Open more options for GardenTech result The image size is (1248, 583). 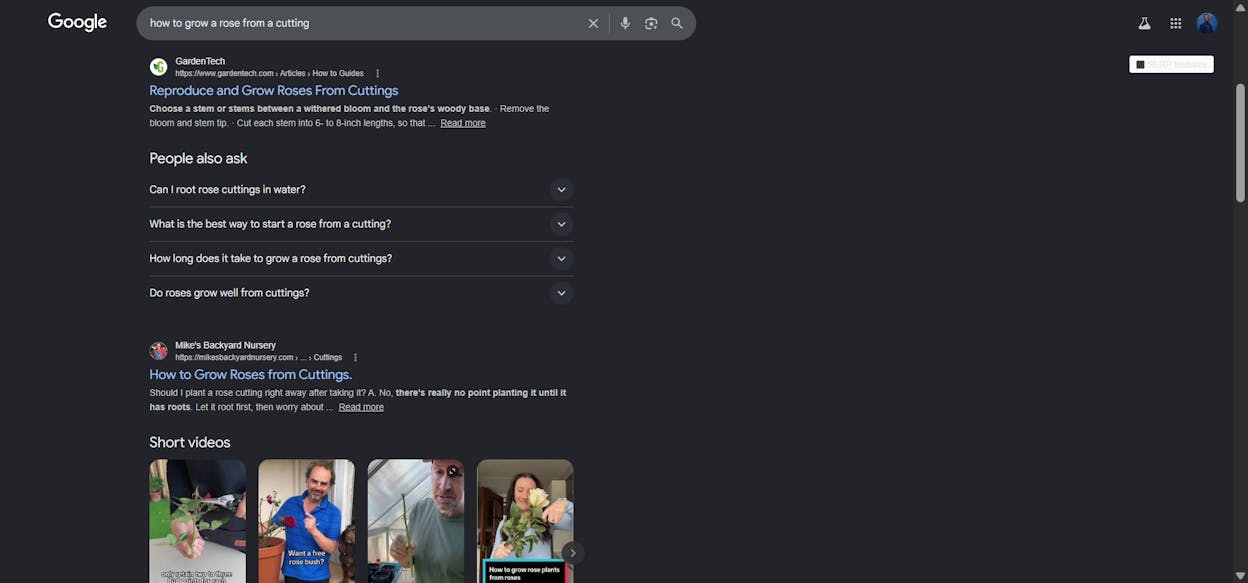377,73
